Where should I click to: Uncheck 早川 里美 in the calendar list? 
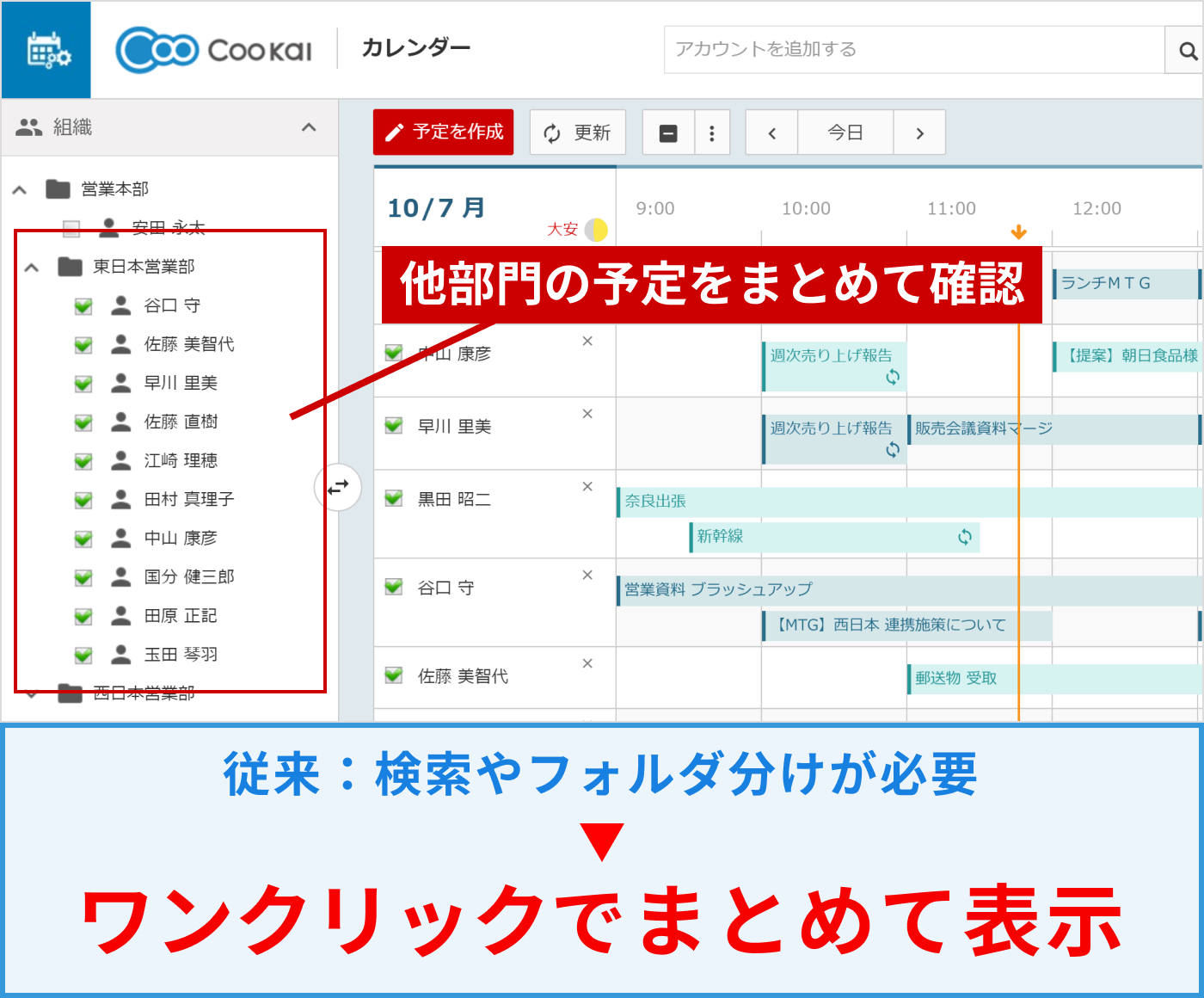coord(394,426)
